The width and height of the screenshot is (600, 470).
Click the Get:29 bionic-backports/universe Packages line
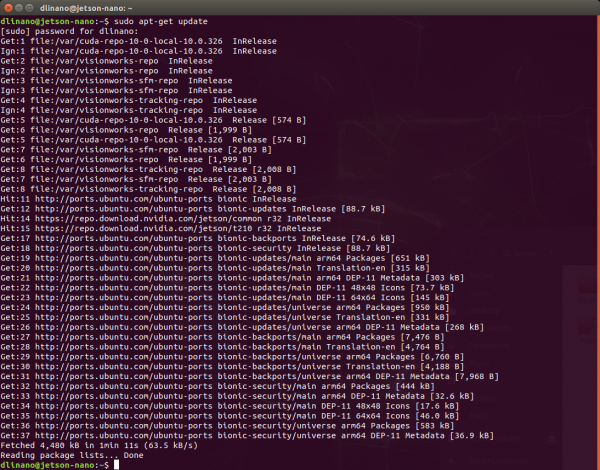(232, 357)
